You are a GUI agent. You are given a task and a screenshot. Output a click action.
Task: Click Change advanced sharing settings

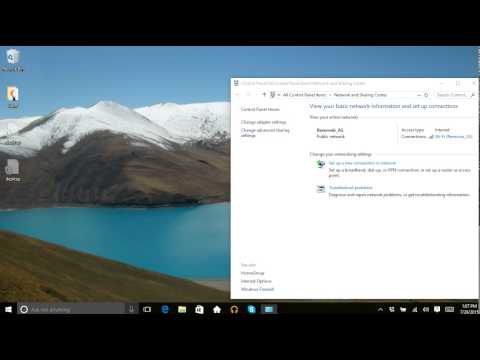(x=265, y=133)
